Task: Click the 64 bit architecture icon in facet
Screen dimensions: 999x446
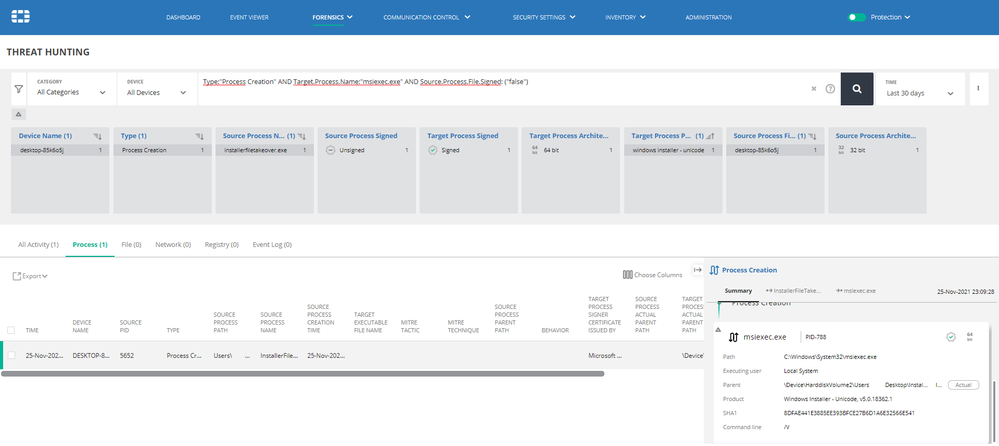Action: click(x=535, y=150)
